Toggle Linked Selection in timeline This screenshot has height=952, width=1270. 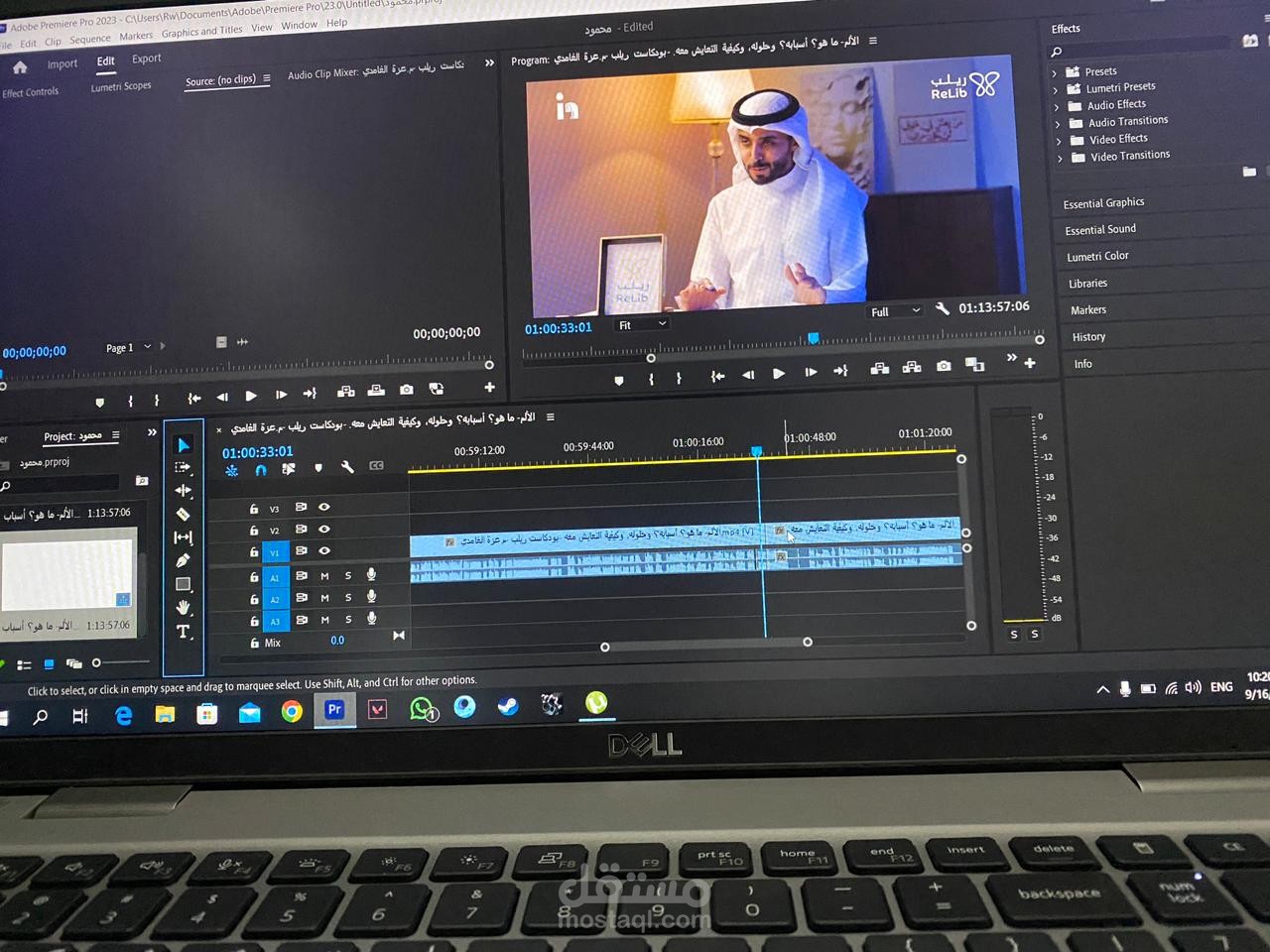pos(289,469)
